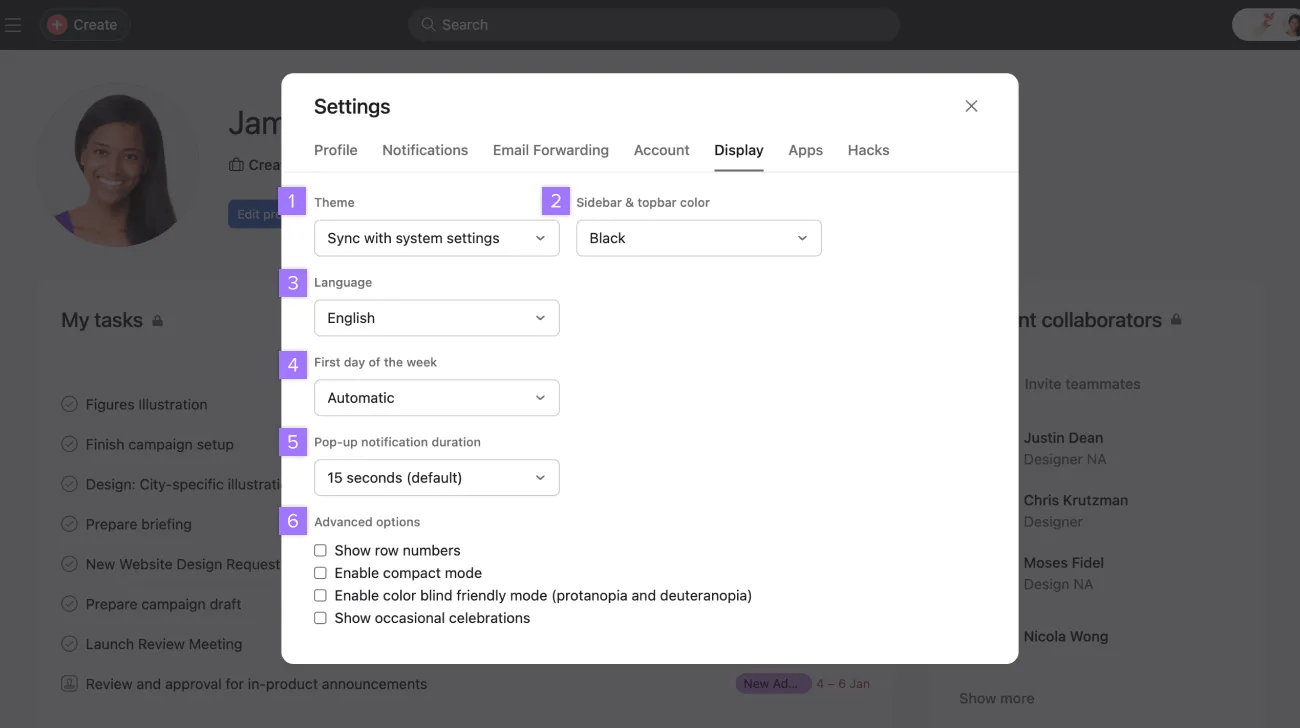Open the Account settings tab

tap(661, 150)
